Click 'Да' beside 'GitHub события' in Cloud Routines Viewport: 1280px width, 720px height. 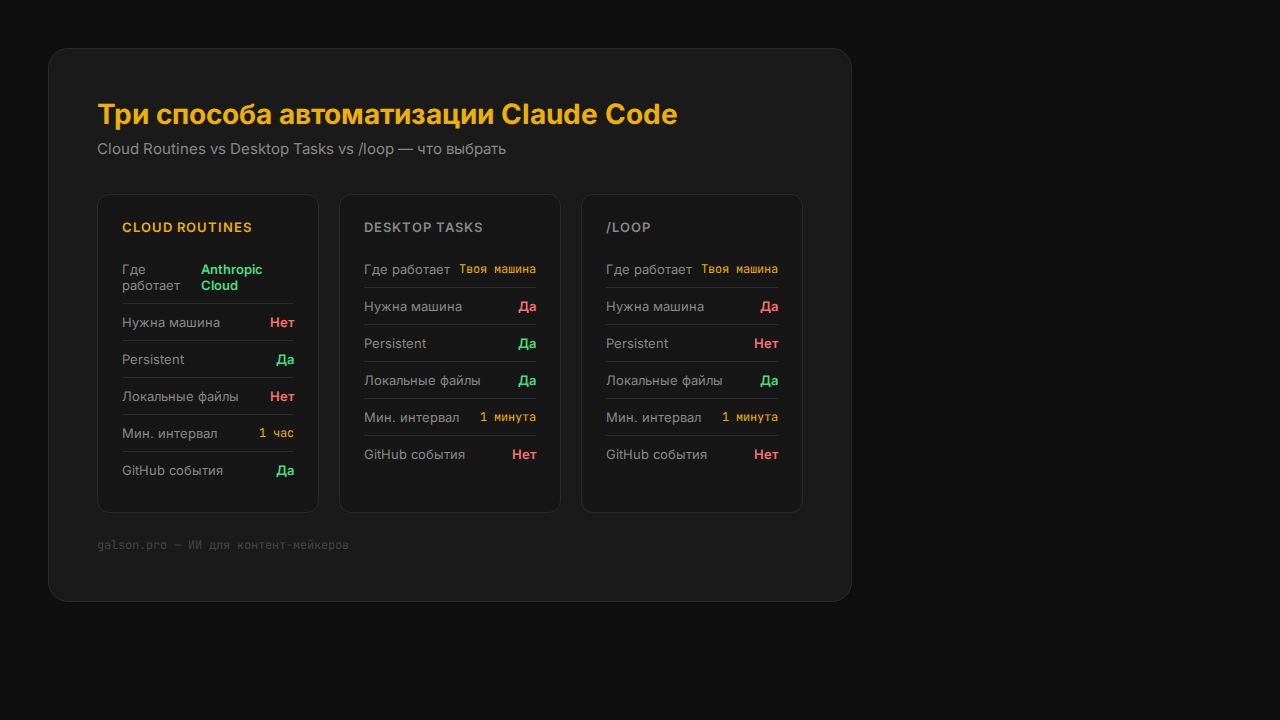coord(285,471)
